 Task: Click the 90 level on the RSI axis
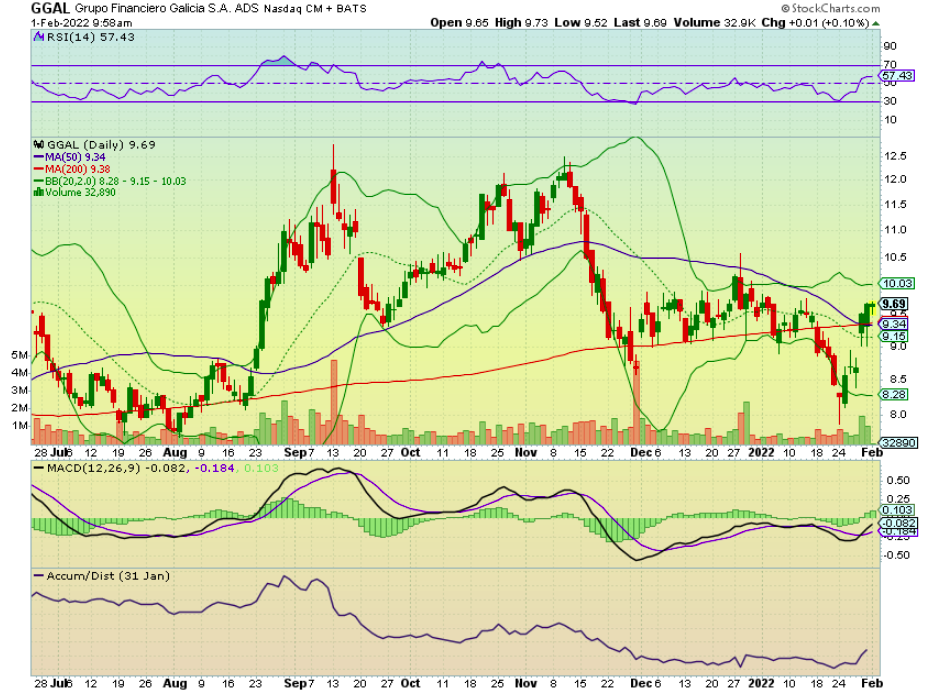pyautogui.click(x=890, y=46)
